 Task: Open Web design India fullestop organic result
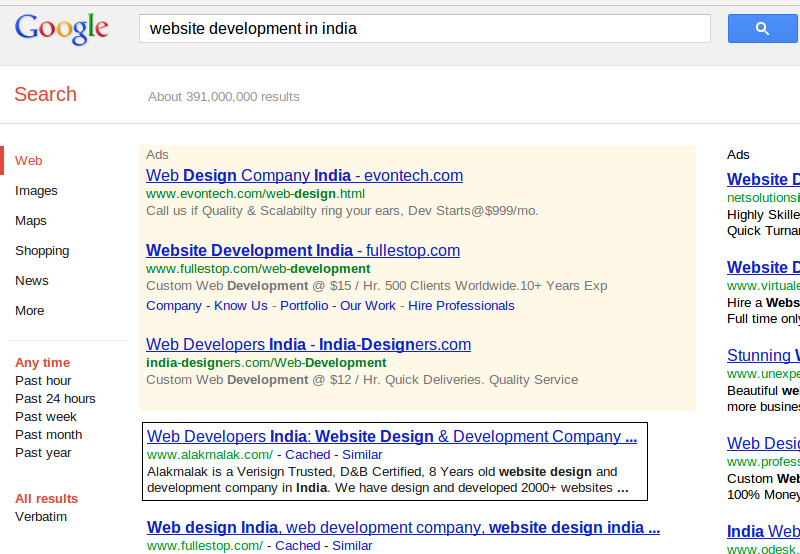[403, 527]
